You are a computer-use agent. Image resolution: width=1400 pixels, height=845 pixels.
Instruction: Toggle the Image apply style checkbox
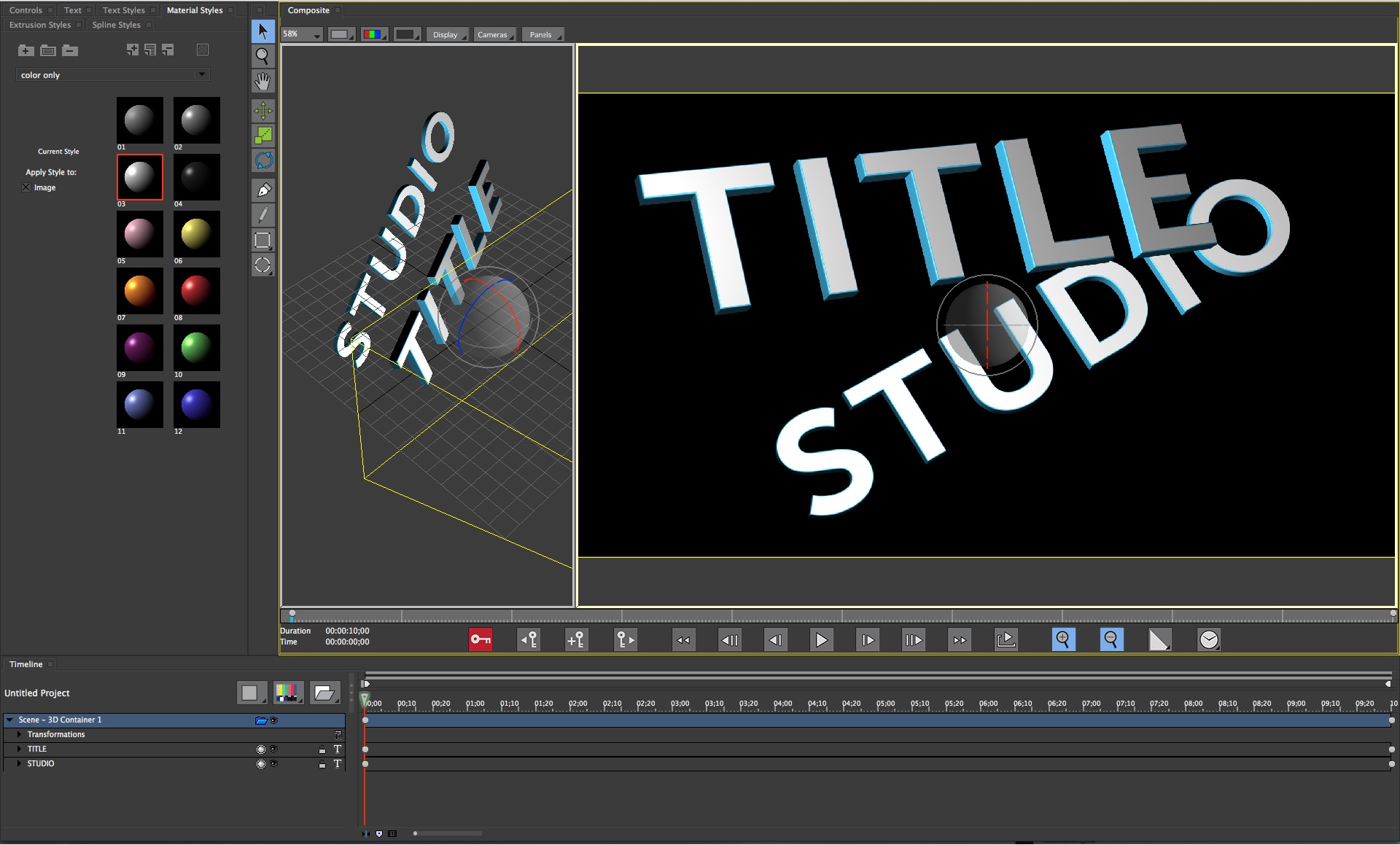coord(26,187)
